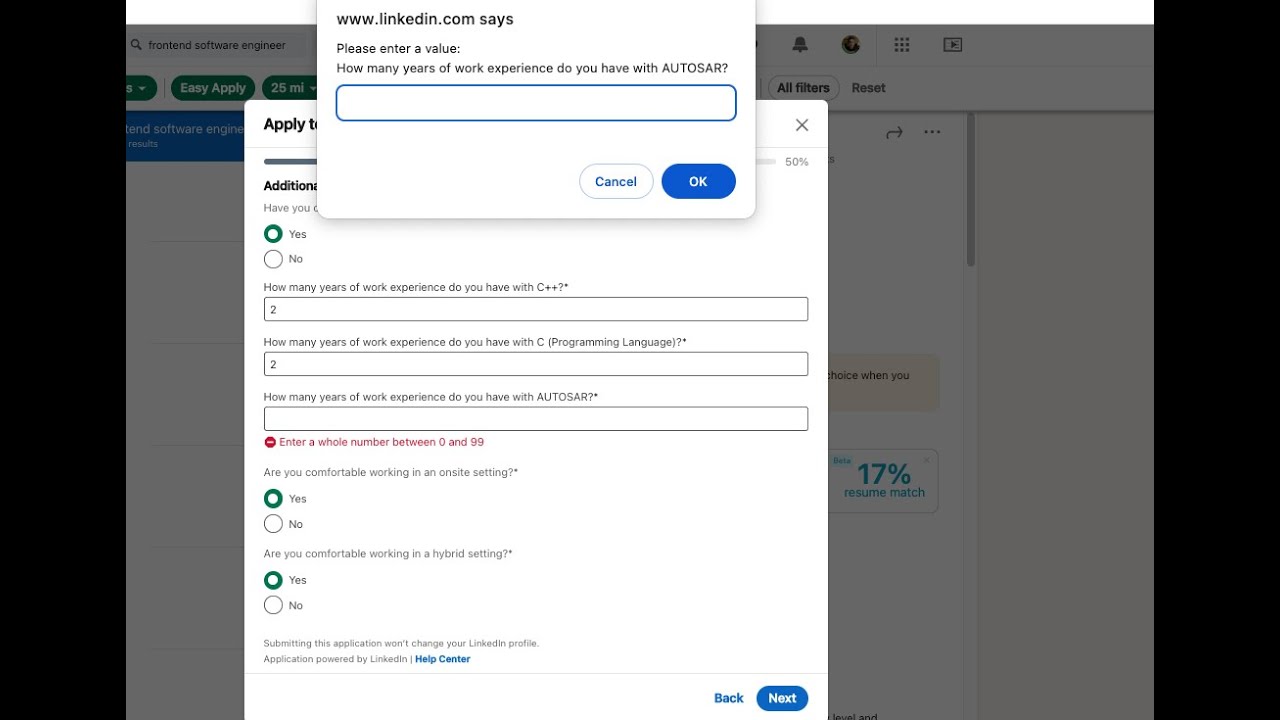Open the profile avatar menu
The width and height of the screenshot is (1280, 720).
click(851, 45)
